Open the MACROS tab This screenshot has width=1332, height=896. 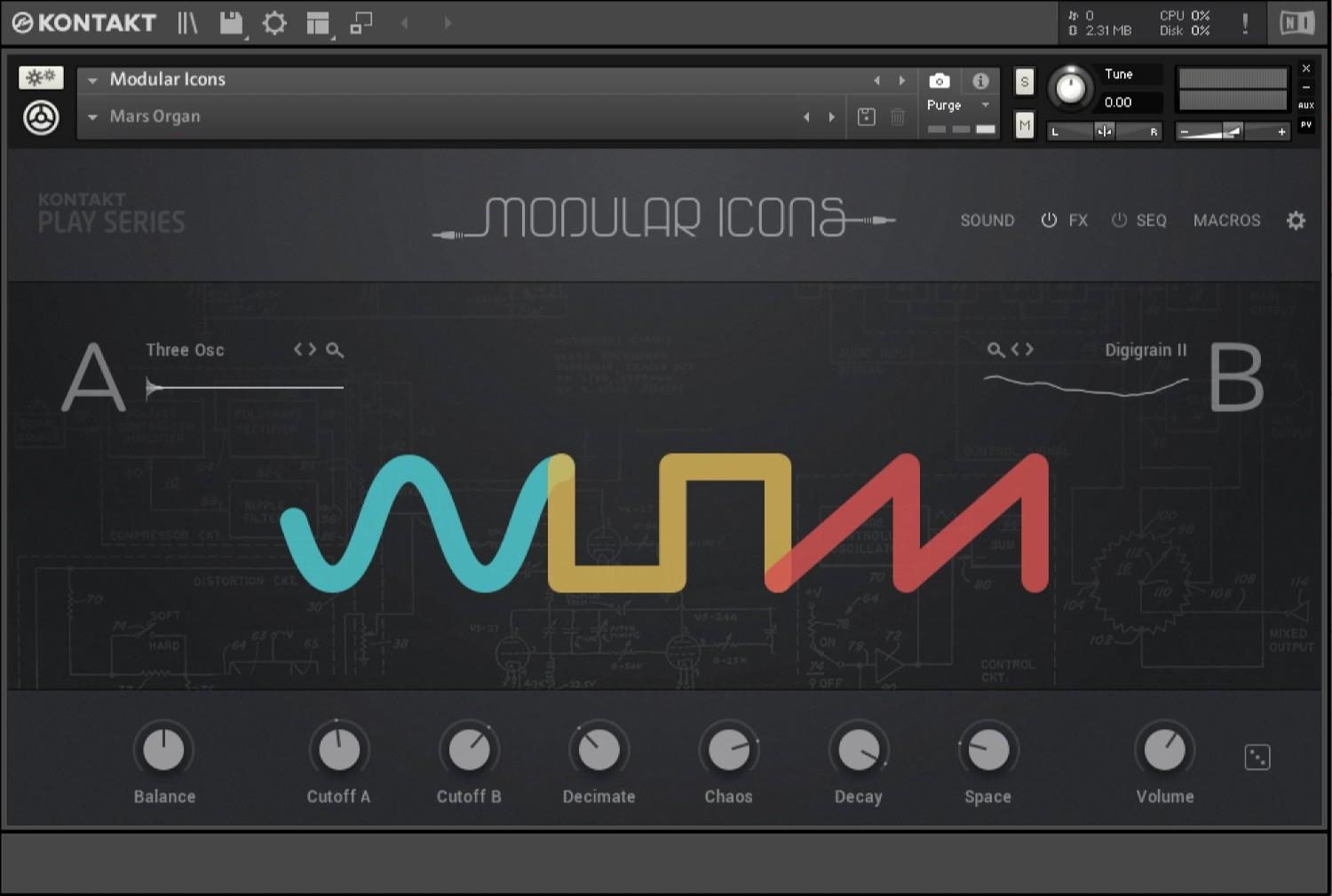tap(1226, 220)
